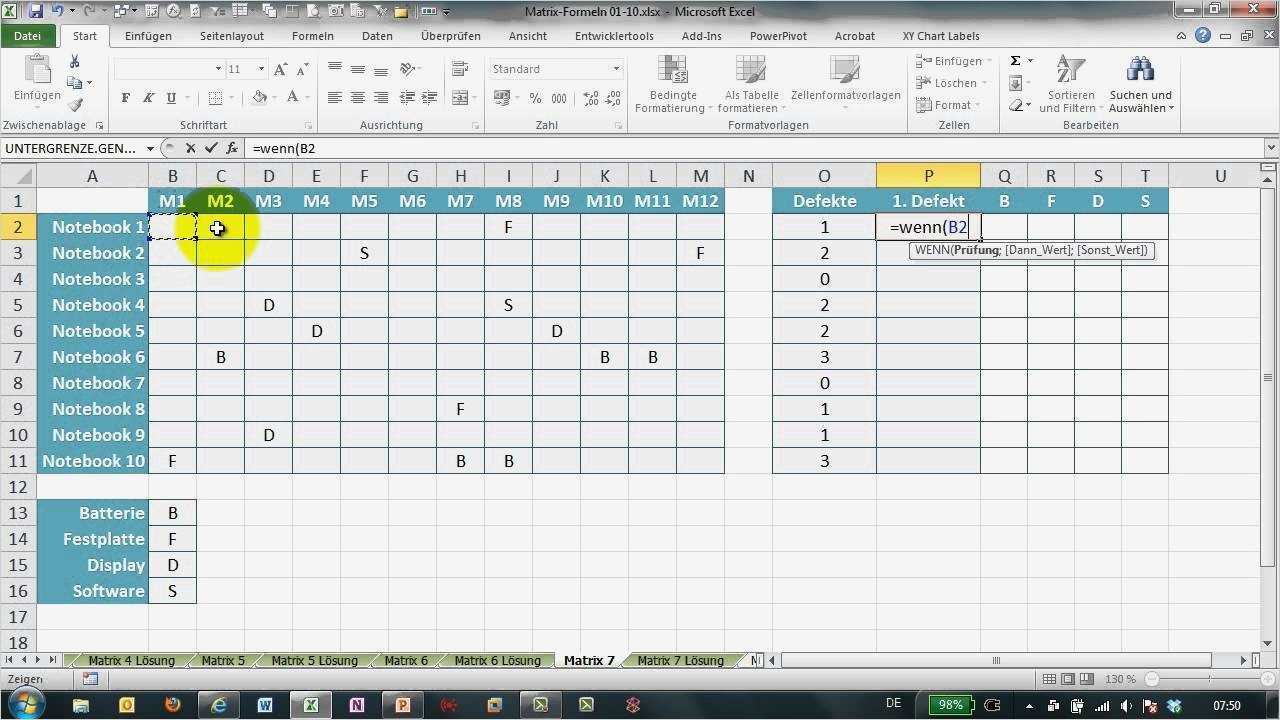
Task: Open the font size dropdown
Action: point(260,69)
